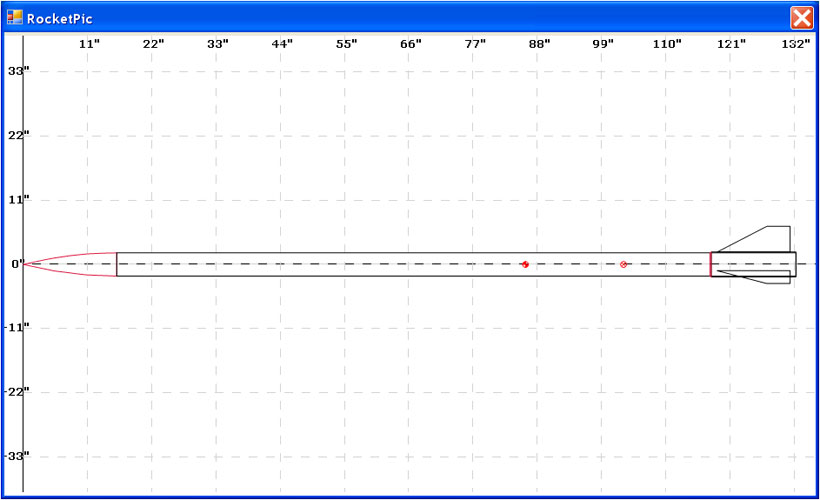Click the RocketPic title bar app icon

coord(15,17)
